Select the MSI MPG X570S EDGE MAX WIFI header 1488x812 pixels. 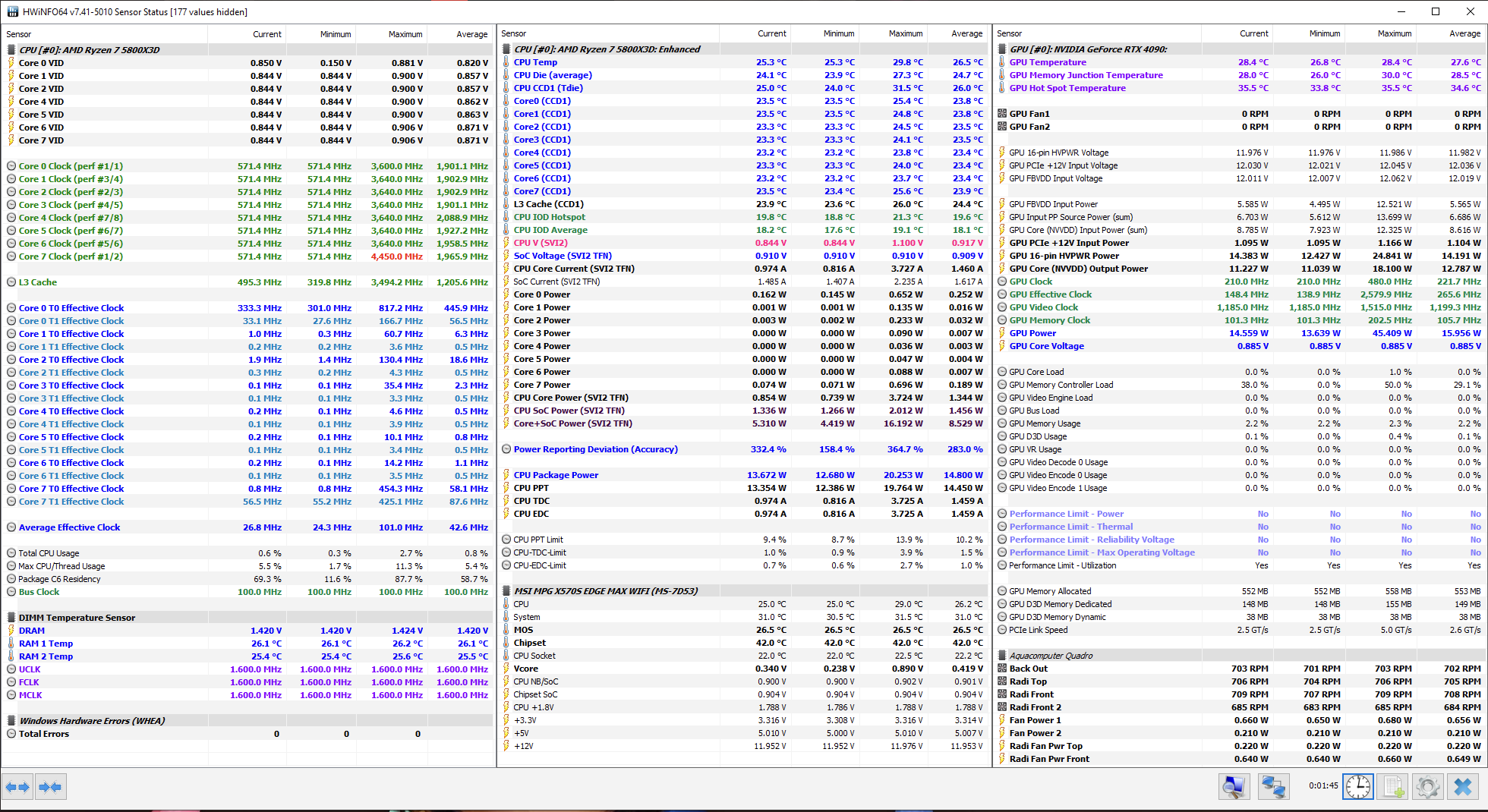pyautogui.click(x=744, y=591)
